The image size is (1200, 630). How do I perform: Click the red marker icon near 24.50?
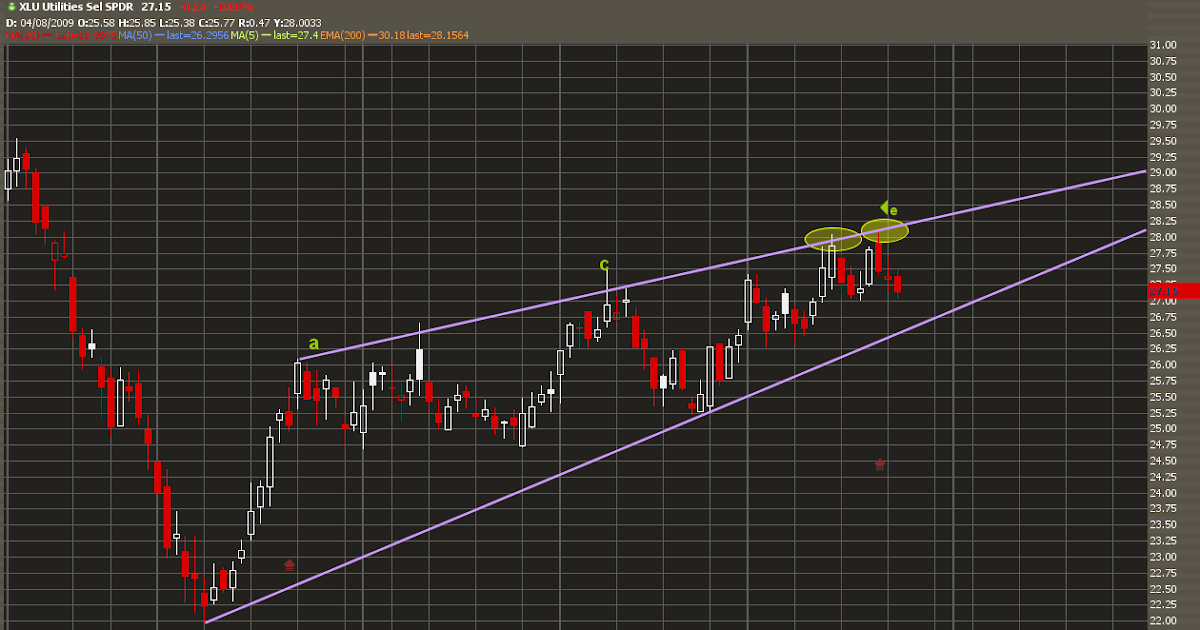(x=880, y=464)
